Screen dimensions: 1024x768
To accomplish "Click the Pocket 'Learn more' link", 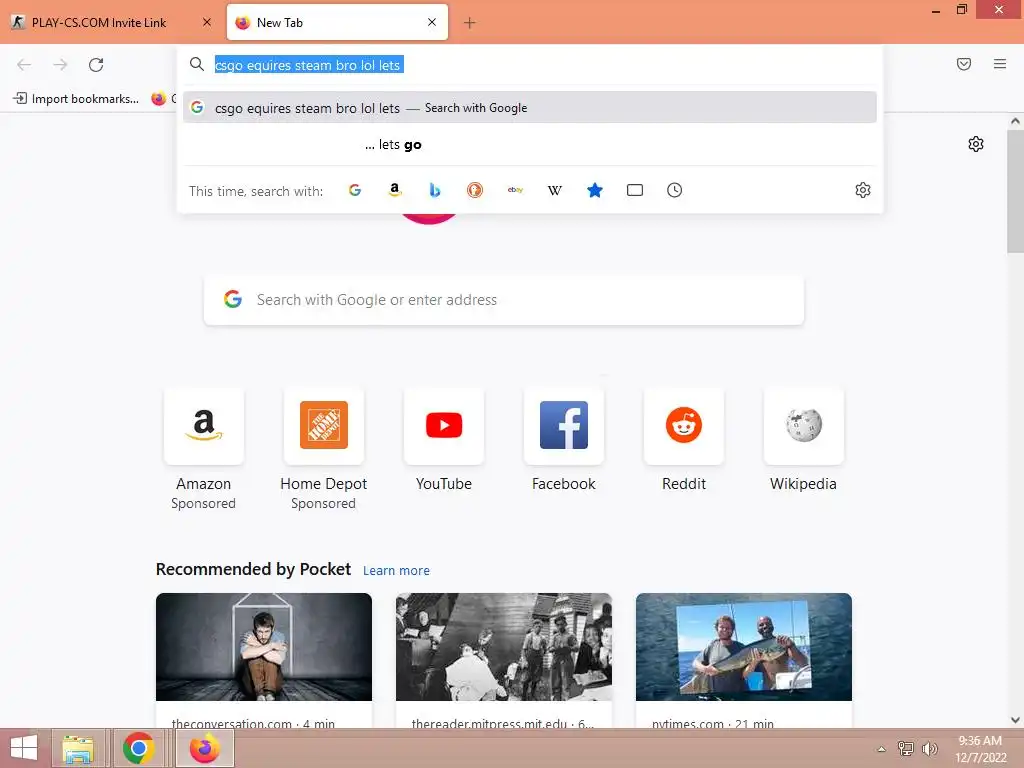I will pos(396,571).
